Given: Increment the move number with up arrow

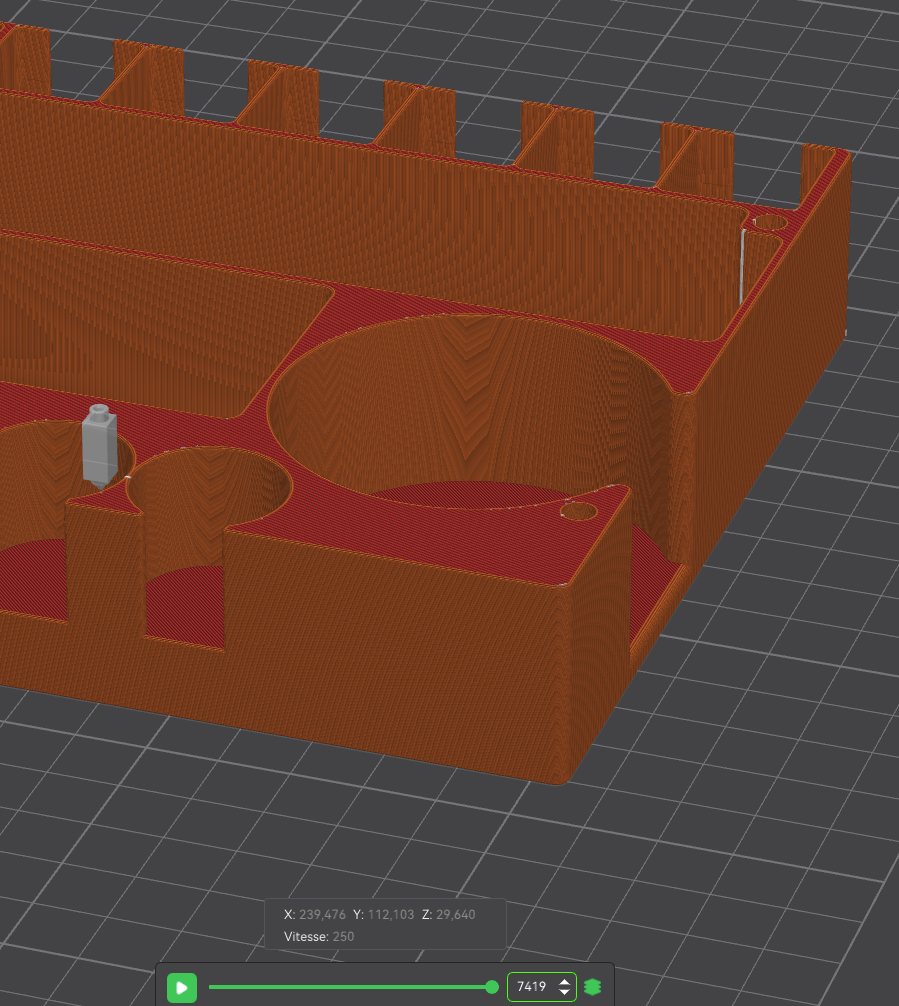Looking at the screenshot, I should pyautogui.click(x=564, y=982).
